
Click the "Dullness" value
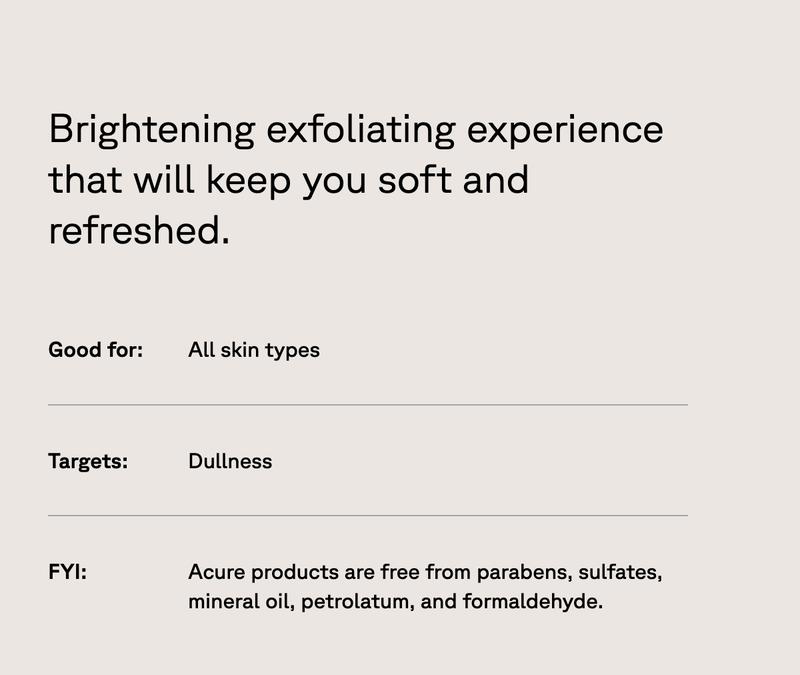[x=230, y=461]
